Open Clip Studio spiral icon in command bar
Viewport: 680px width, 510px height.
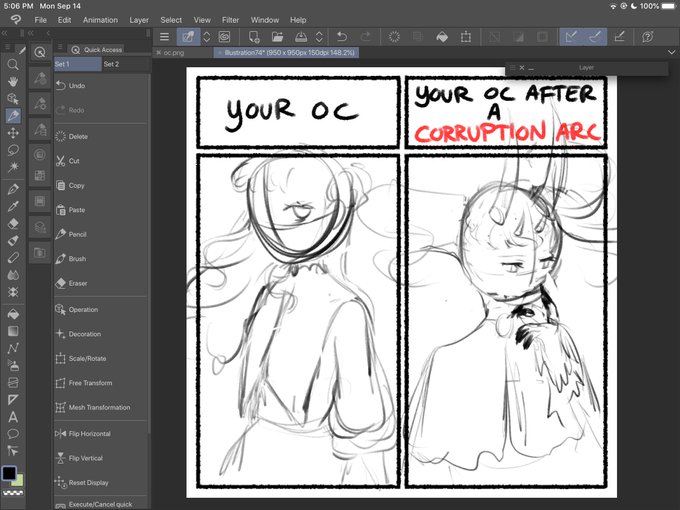(224, 37)
